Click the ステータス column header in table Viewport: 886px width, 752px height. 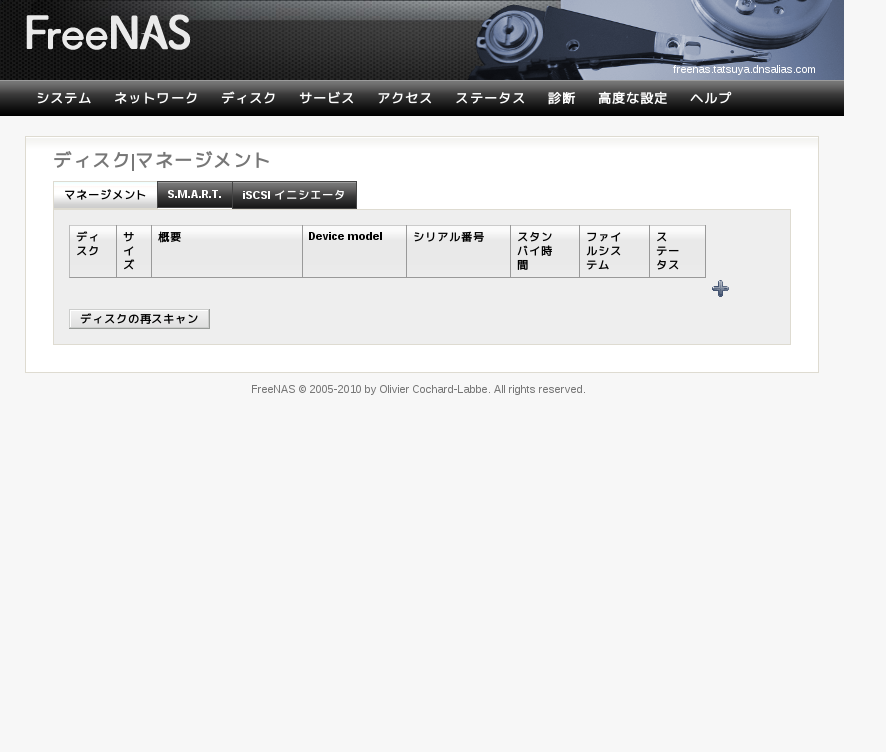(x=677, y=251)
